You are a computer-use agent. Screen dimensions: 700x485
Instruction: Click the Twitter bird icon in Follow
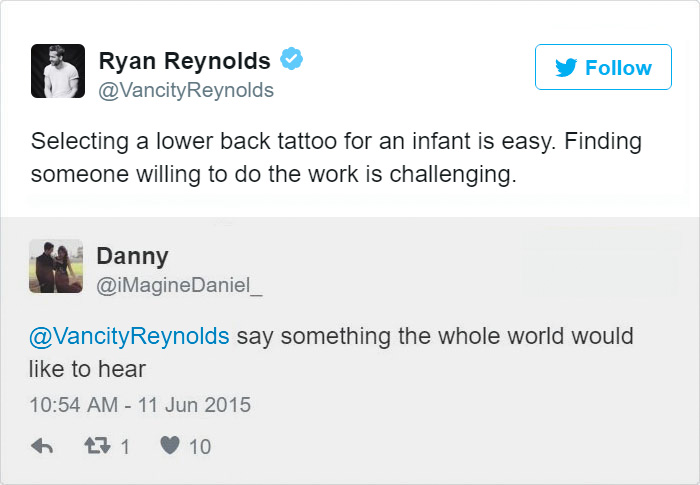565,68
